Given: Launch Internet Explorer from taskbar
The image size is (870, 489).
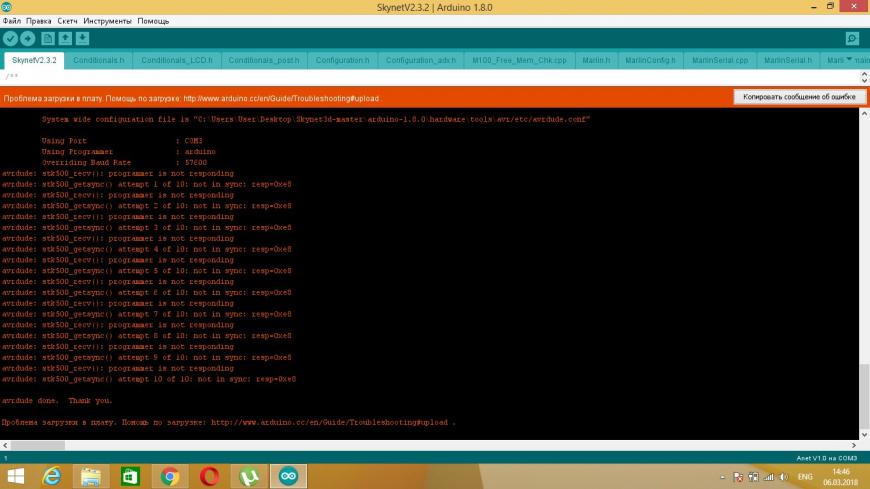Looking at the screenshot, I should [x=52, y=476].
